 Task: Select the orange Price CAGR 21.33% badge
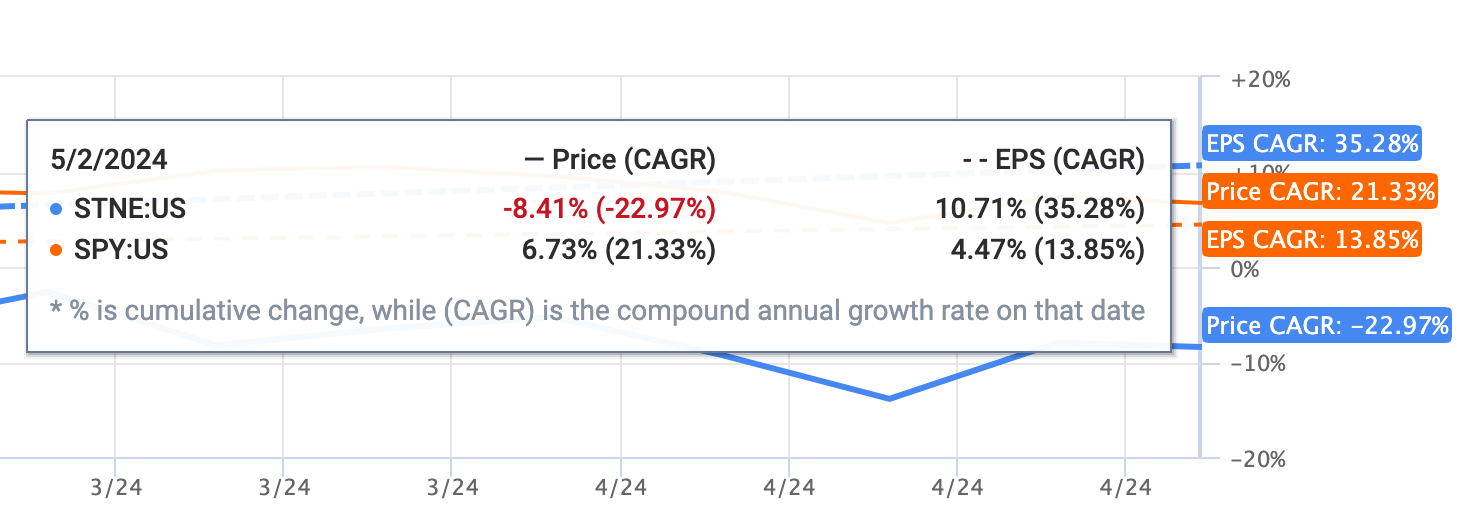1320,191
